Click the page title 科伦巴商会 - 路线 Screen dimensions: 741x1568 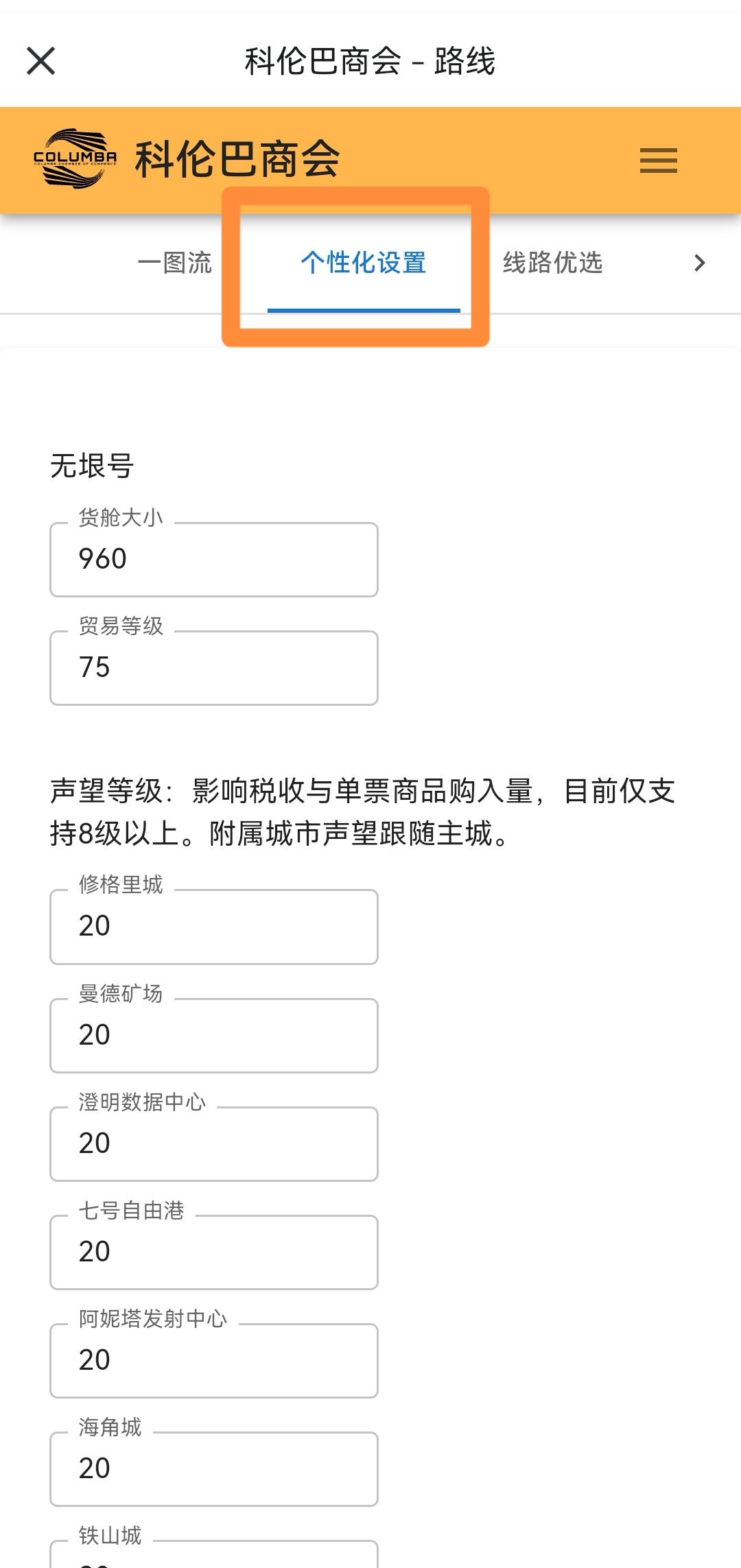pos(370,61)
